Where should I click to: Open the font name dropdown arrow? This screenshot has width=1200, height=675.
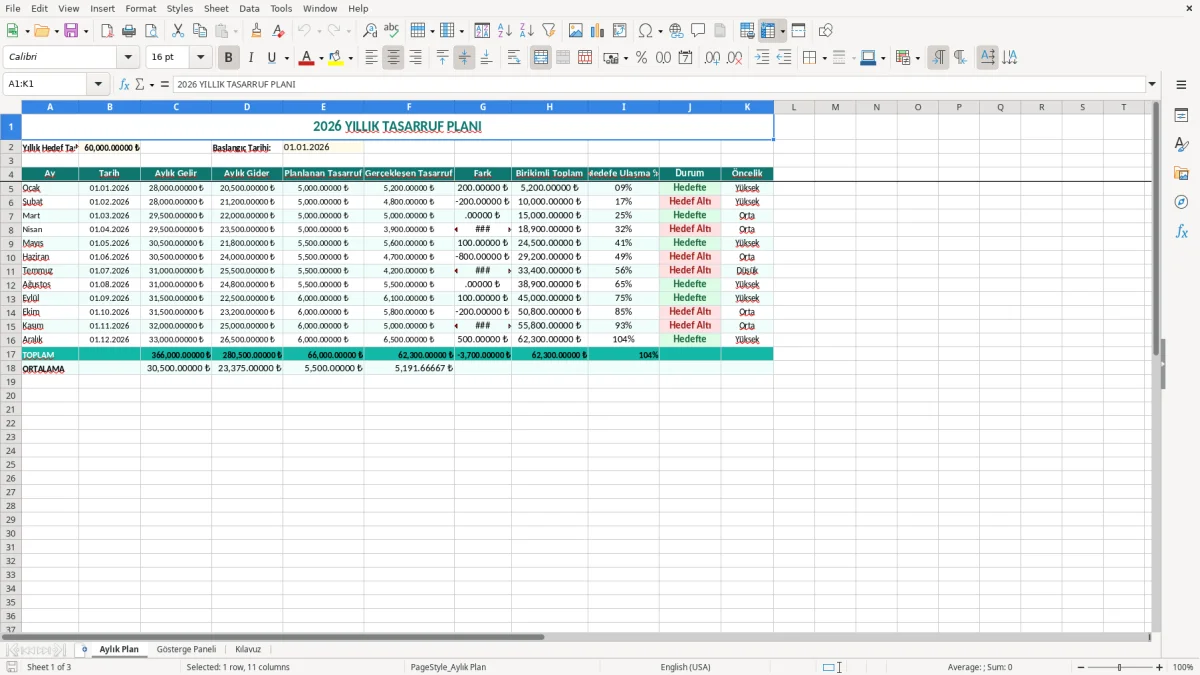128,58
